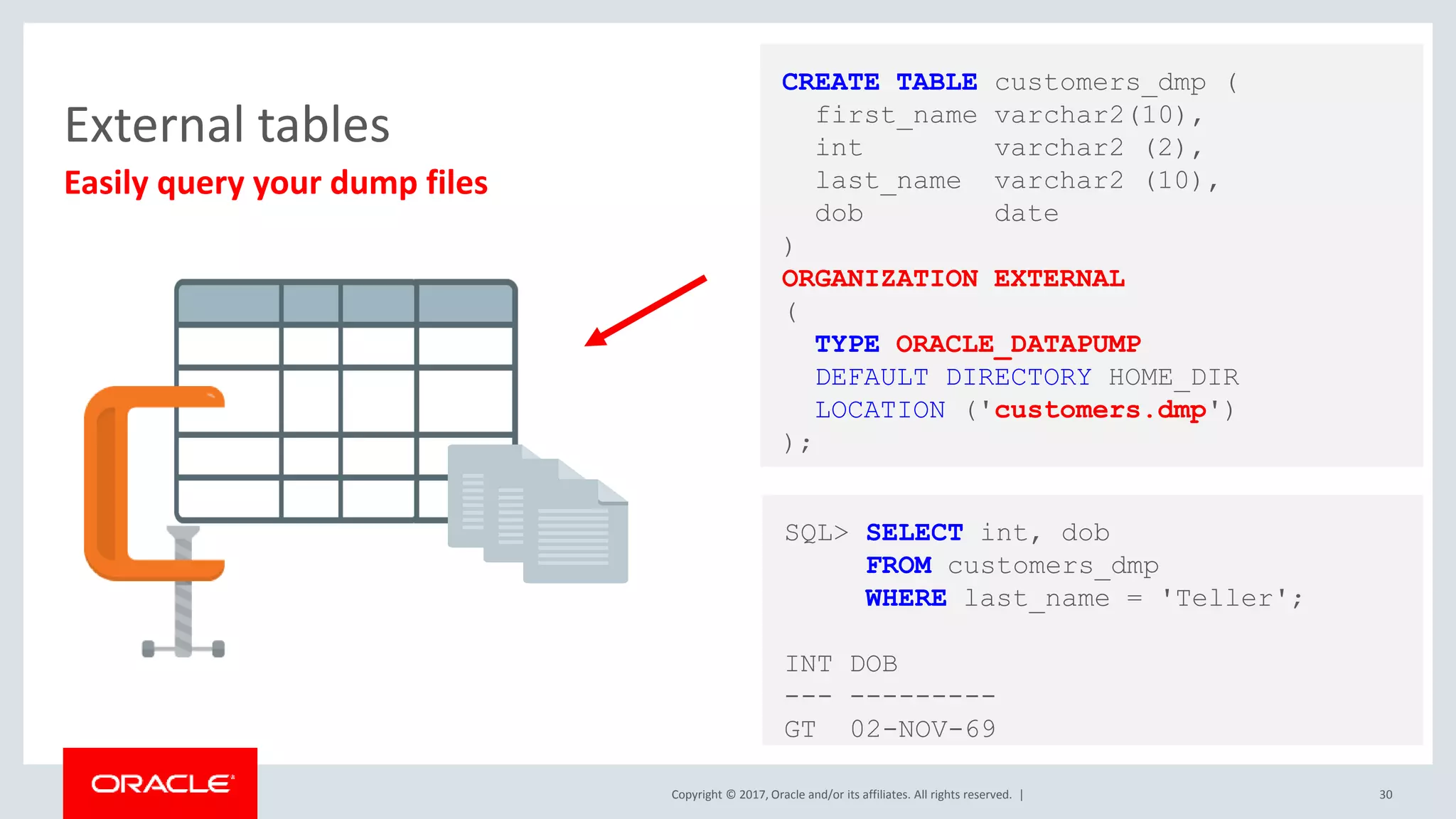Viewport: 1456px width, 819px height.
Task: Click "dob" column in CREATE statement
Action: coord(839,213)
